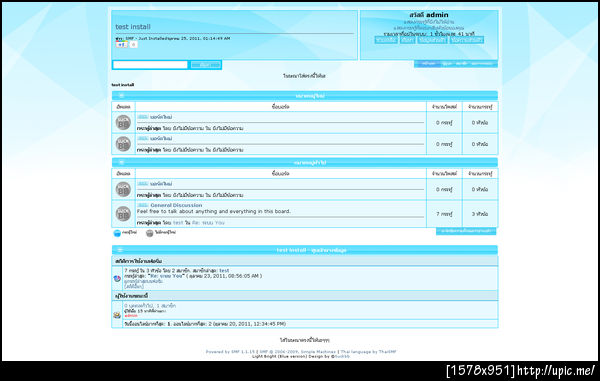Click the 'Thai language by ThaiSMF' footer link
The image size is (600, 381).
pos(368,352)
